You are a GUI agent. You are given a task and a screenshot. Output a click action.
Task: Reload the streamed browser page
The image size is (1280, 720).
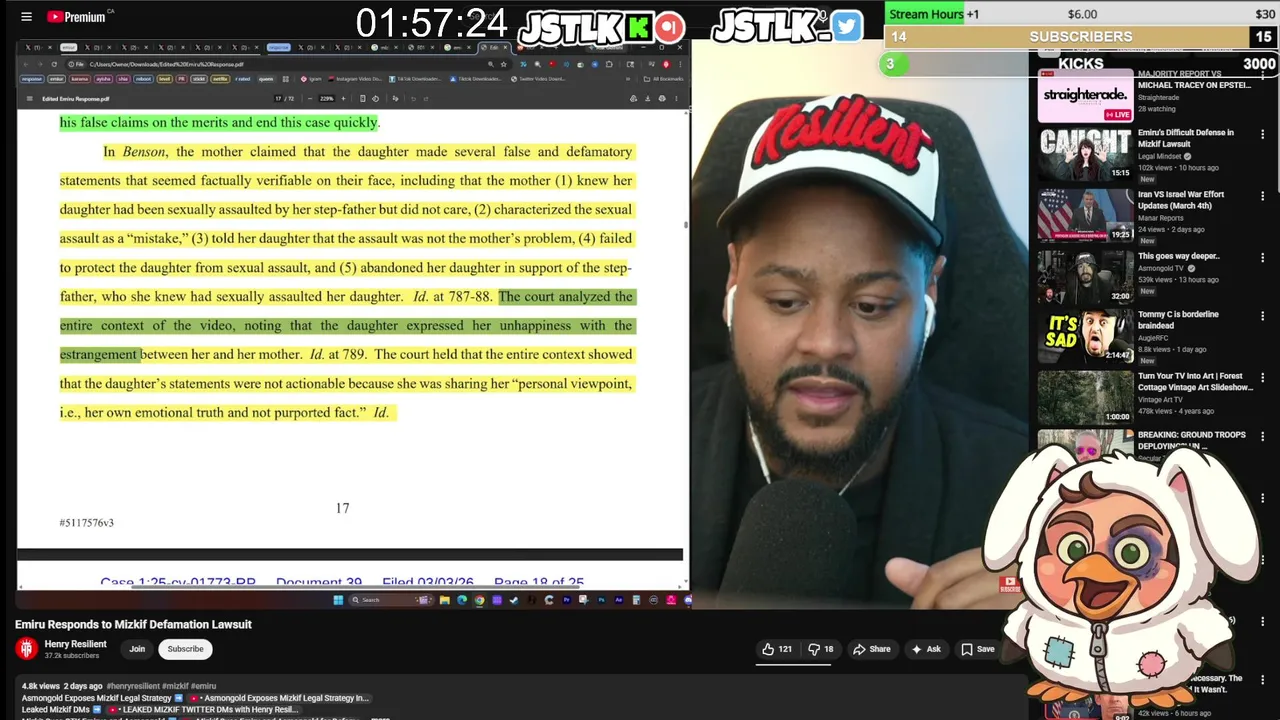click(x=54, y=64)
